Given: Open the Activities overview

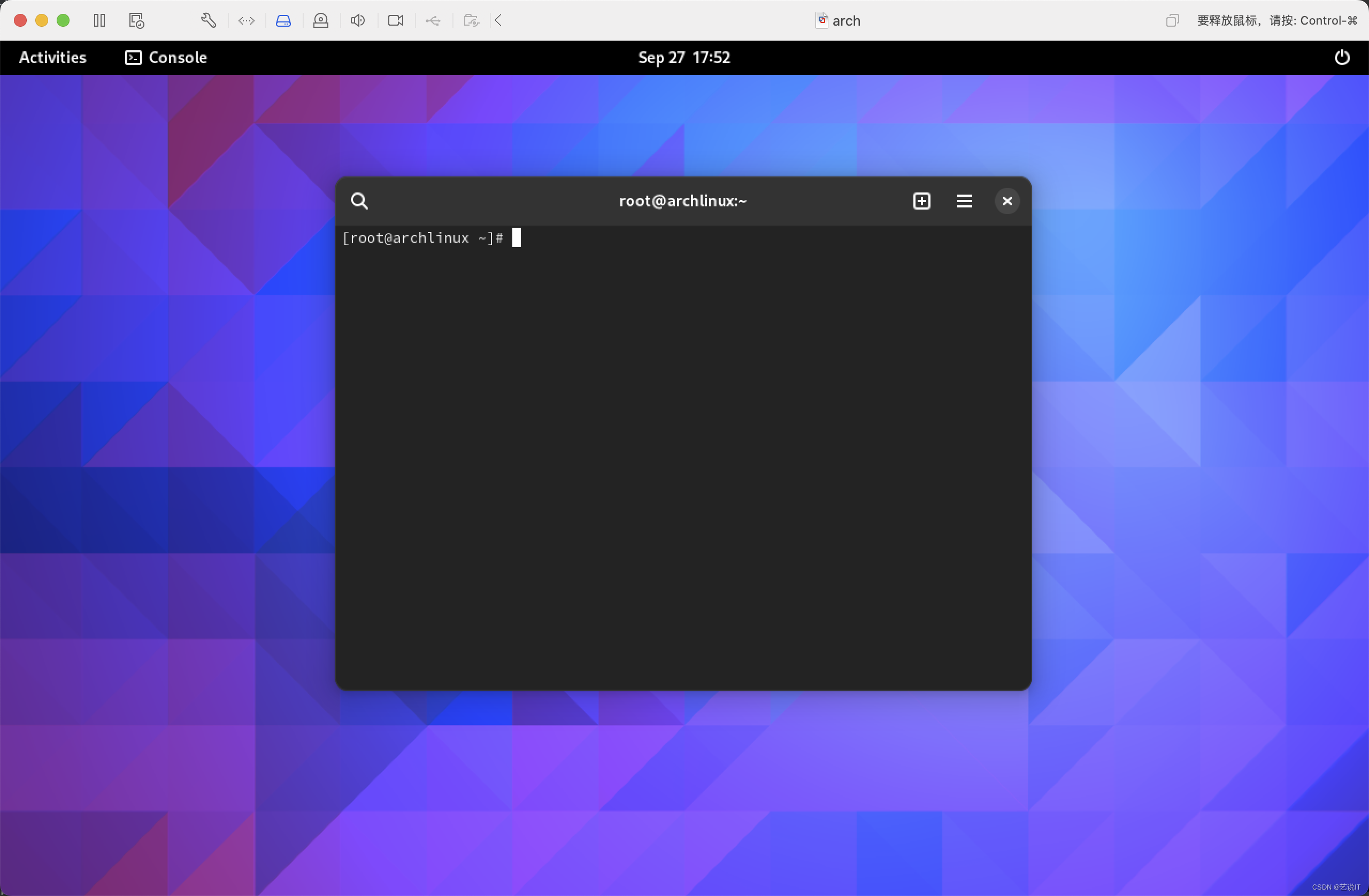Looking at the screenshot, I should point(52,58).
